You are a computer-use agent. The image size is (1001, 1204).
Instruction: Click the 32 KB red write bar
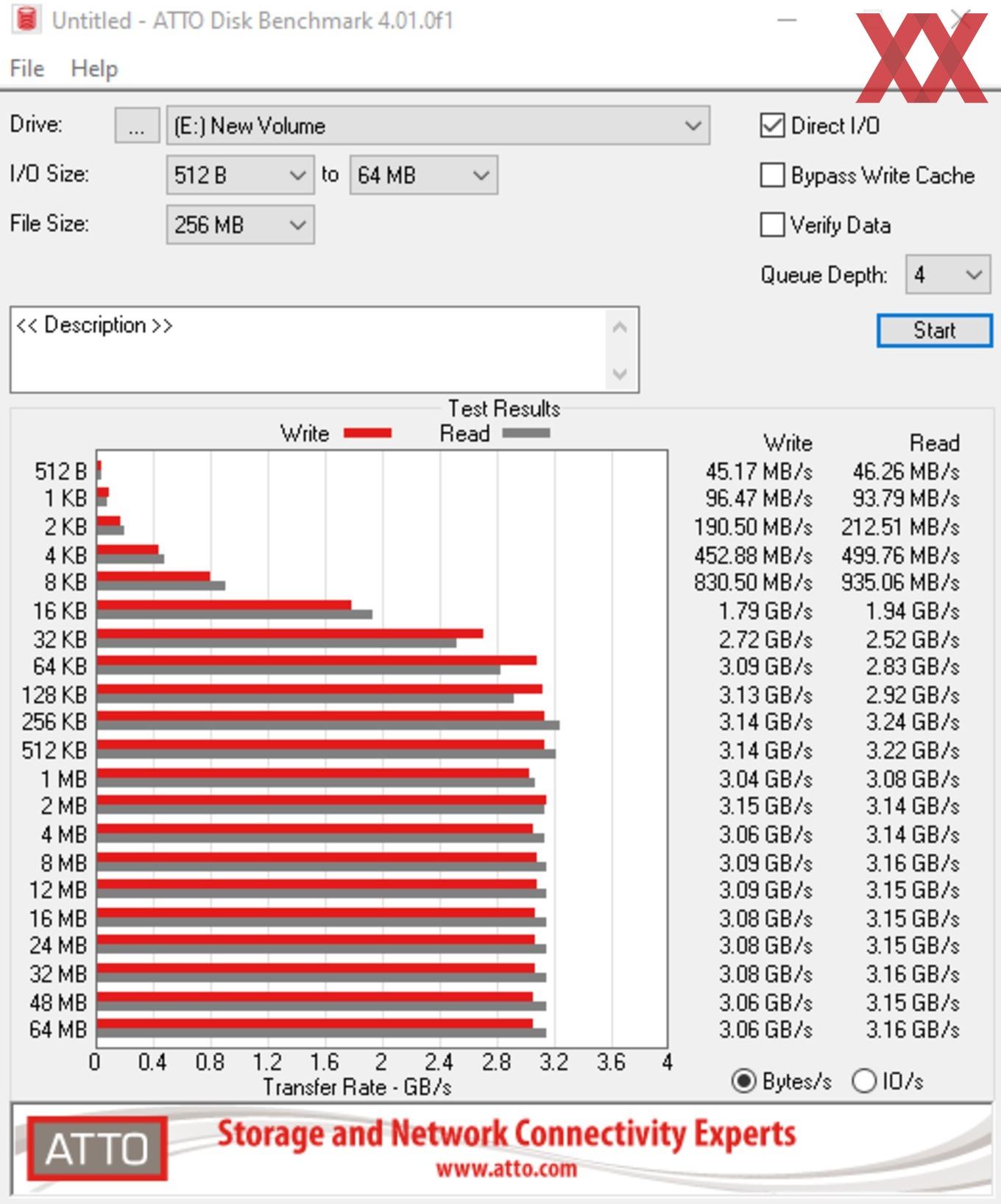tap(290, 633)
